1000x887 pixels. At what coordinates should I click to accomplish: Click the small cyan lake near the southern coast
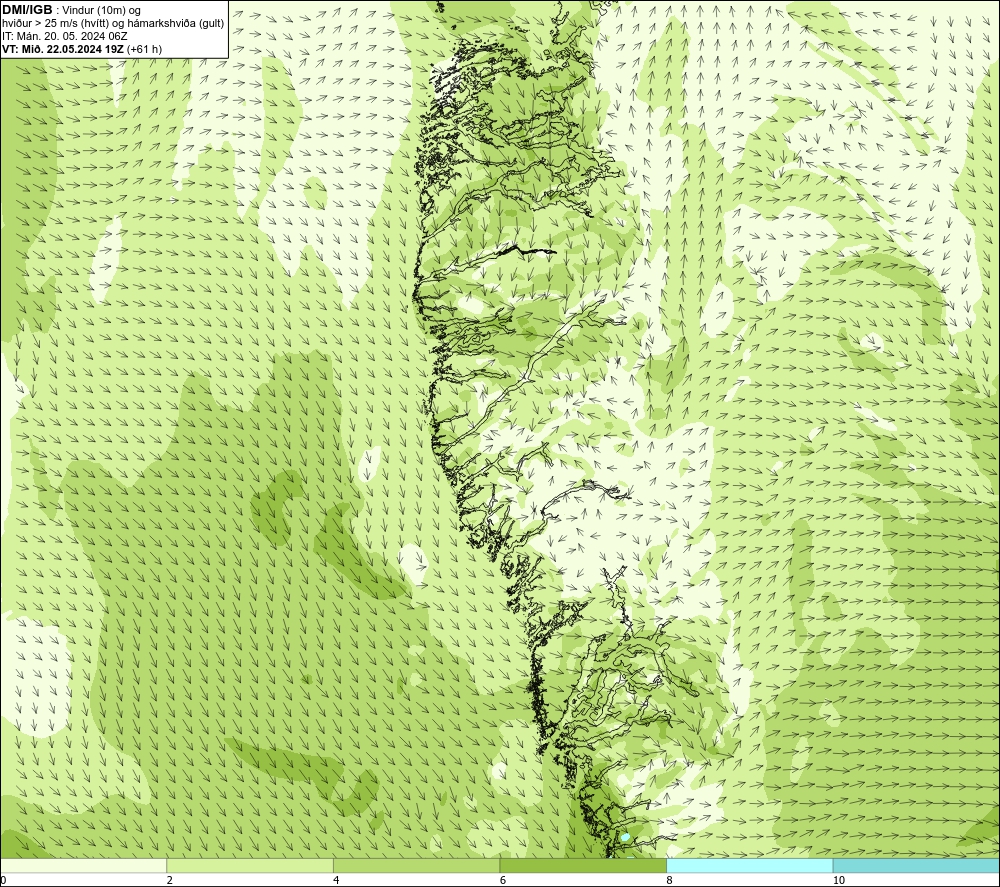tap(626, 837)
